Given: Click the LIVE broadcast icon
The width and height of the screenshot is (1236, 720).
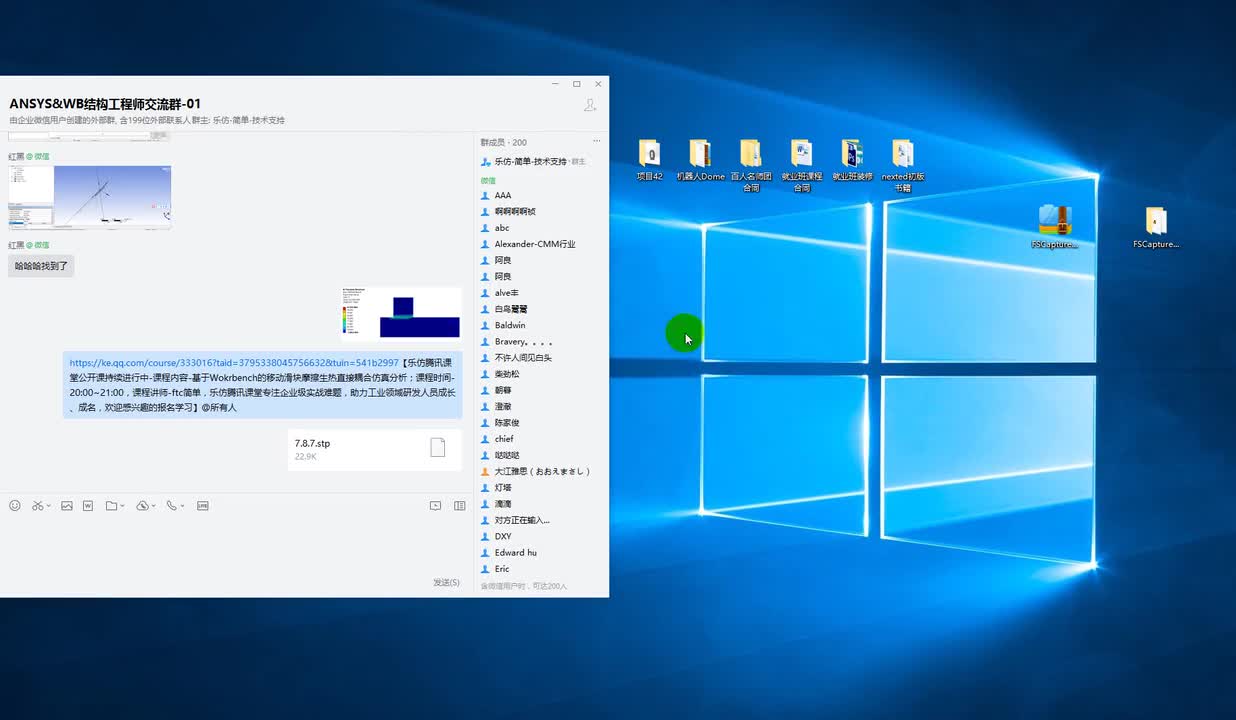Looking at the screenshot, I should click(x=203, y=506).
